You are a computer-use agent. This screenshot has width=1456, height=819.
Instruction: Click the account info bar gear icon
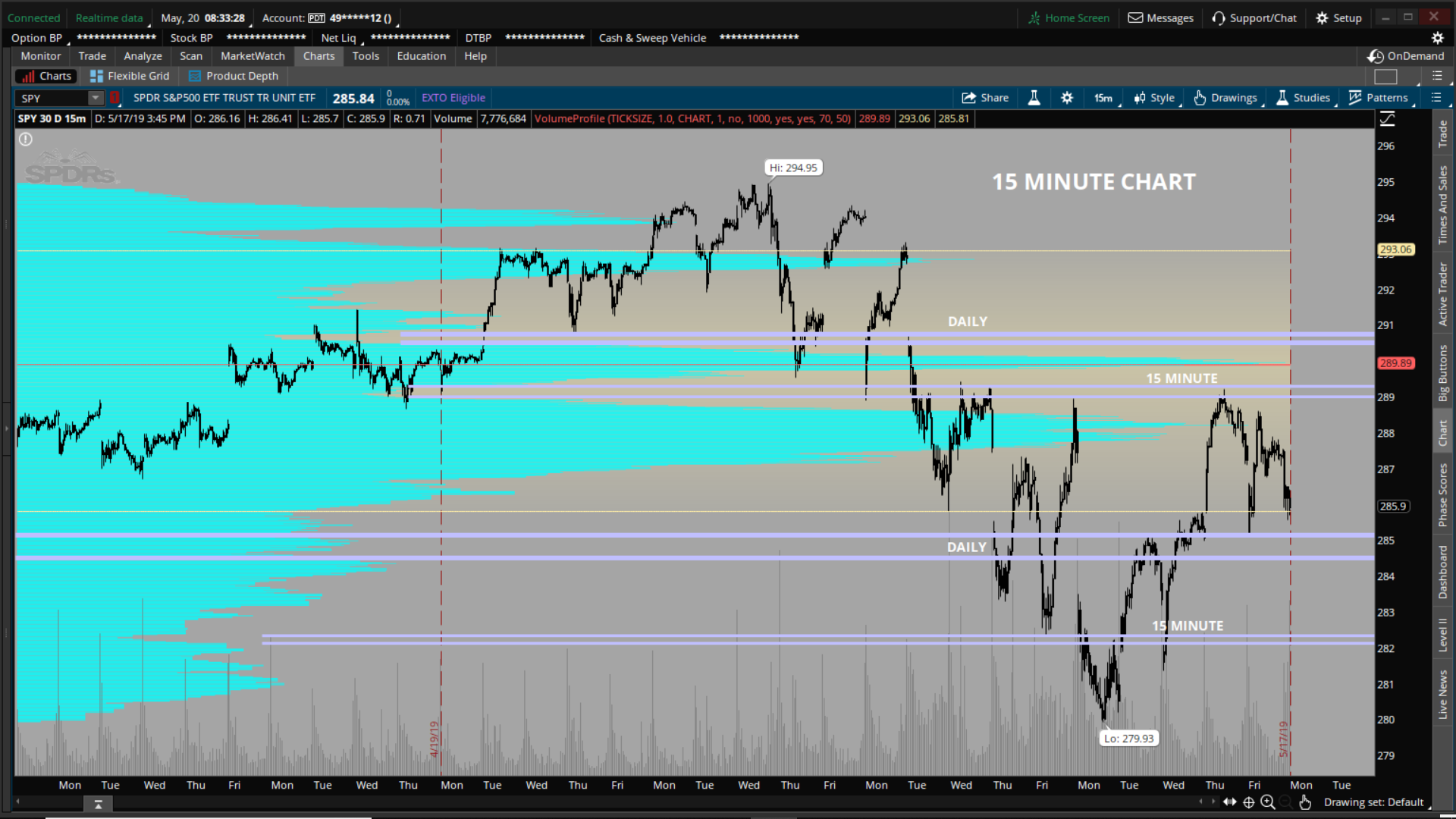click(x=1437, y=38)
